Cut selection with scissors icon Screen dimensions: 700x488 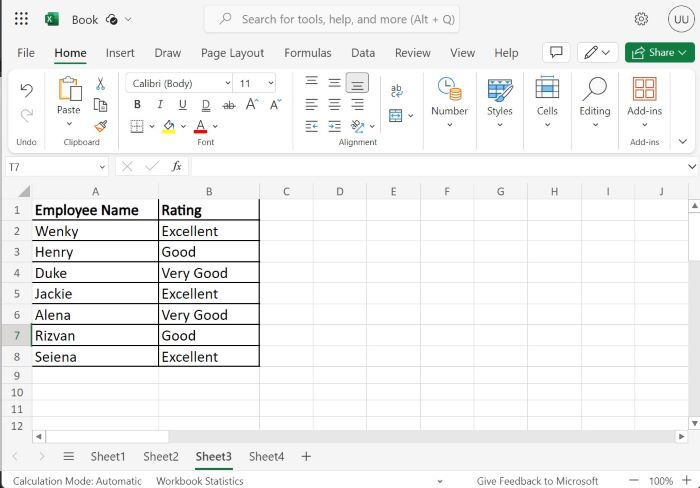pos(100,83)
